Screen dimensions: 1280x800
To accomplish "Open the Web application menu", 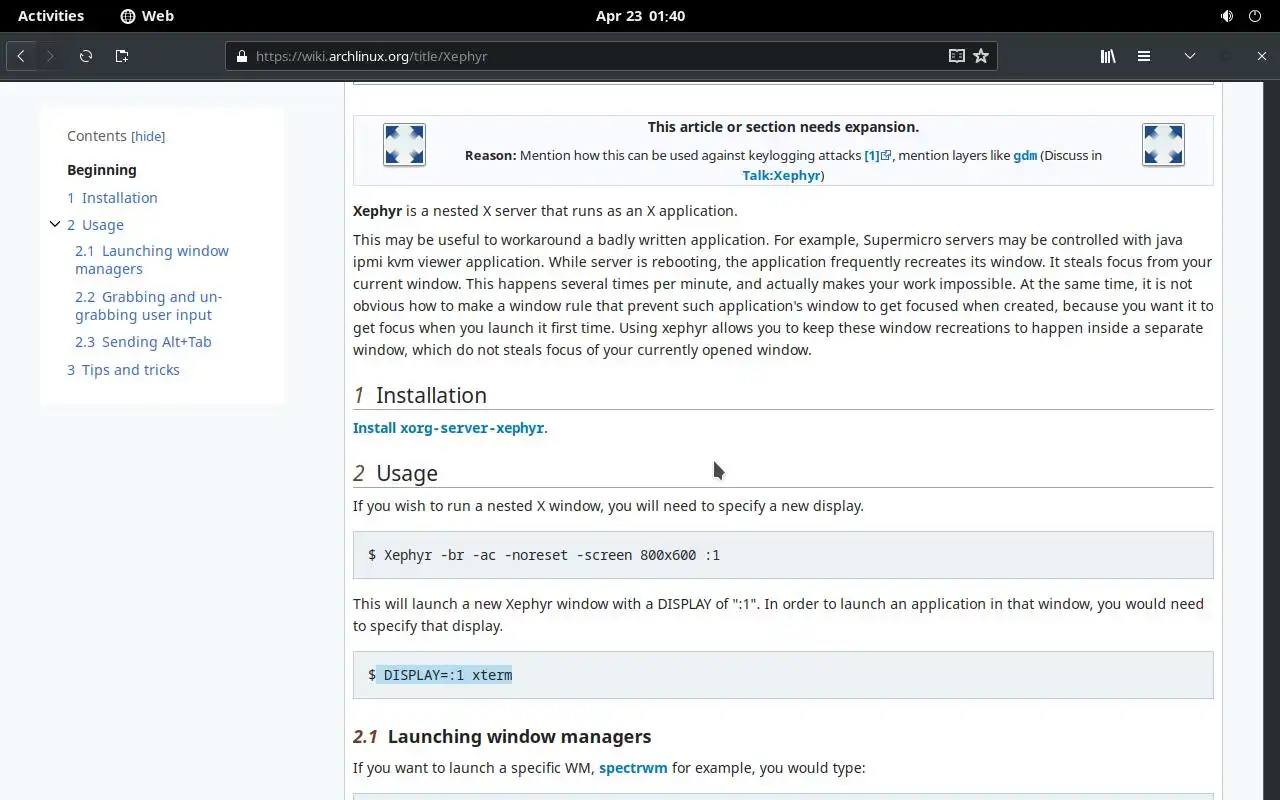I will [147, 16].
